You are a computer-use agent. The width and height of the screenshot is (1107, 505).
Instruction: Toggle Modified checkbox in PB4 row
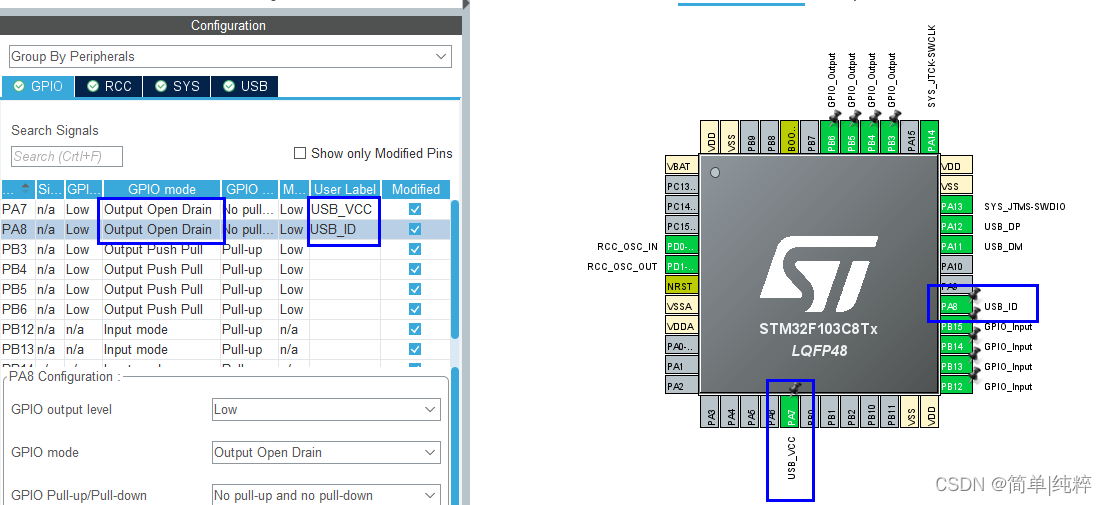point(415,269)
